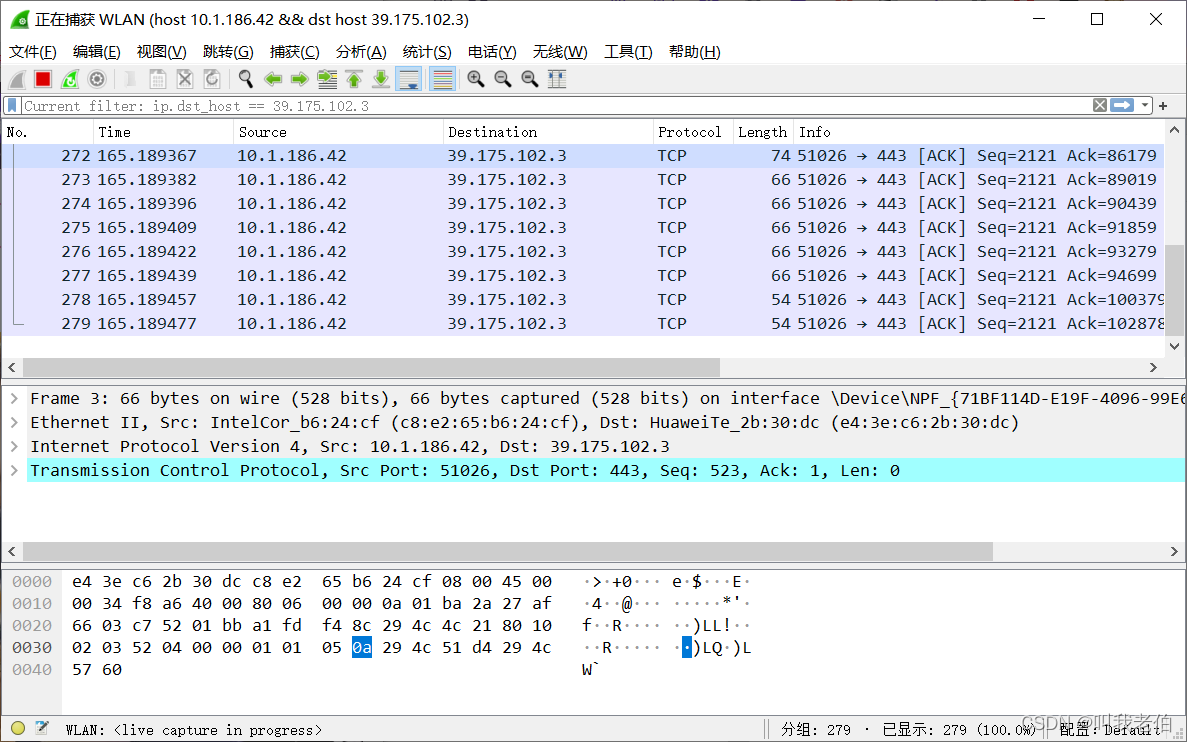Screen dimensions: 1187x742
Task: Expand the Internet Protocol Version 4 row
Action: click(14, 447)
